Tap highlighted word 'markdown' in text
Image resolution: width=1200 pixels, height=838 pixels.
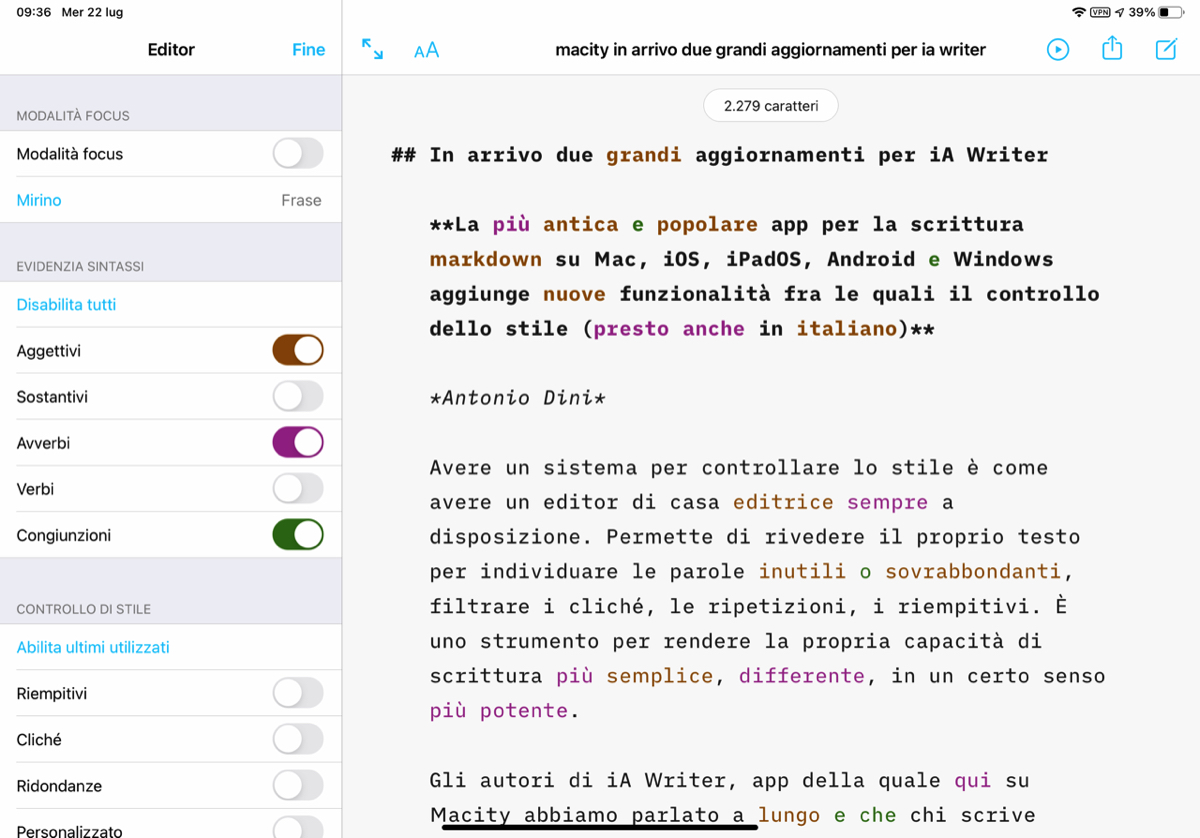(485, 259)
